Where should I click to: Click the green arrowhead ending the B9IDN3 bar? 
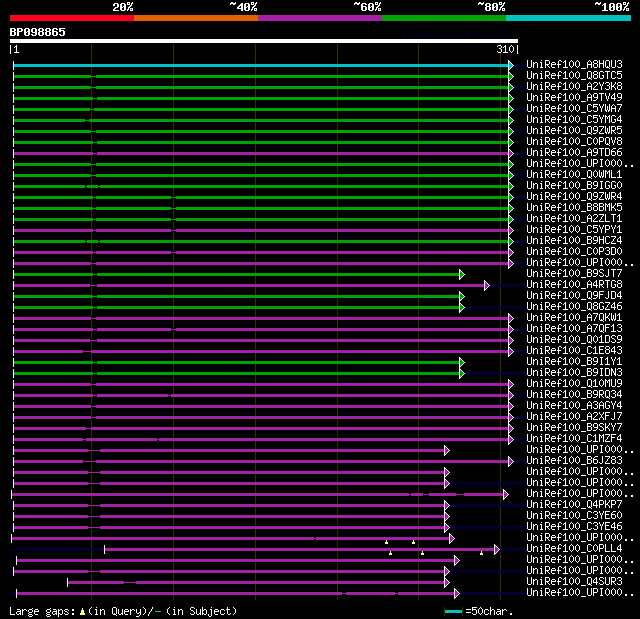(x=462, y=374)
